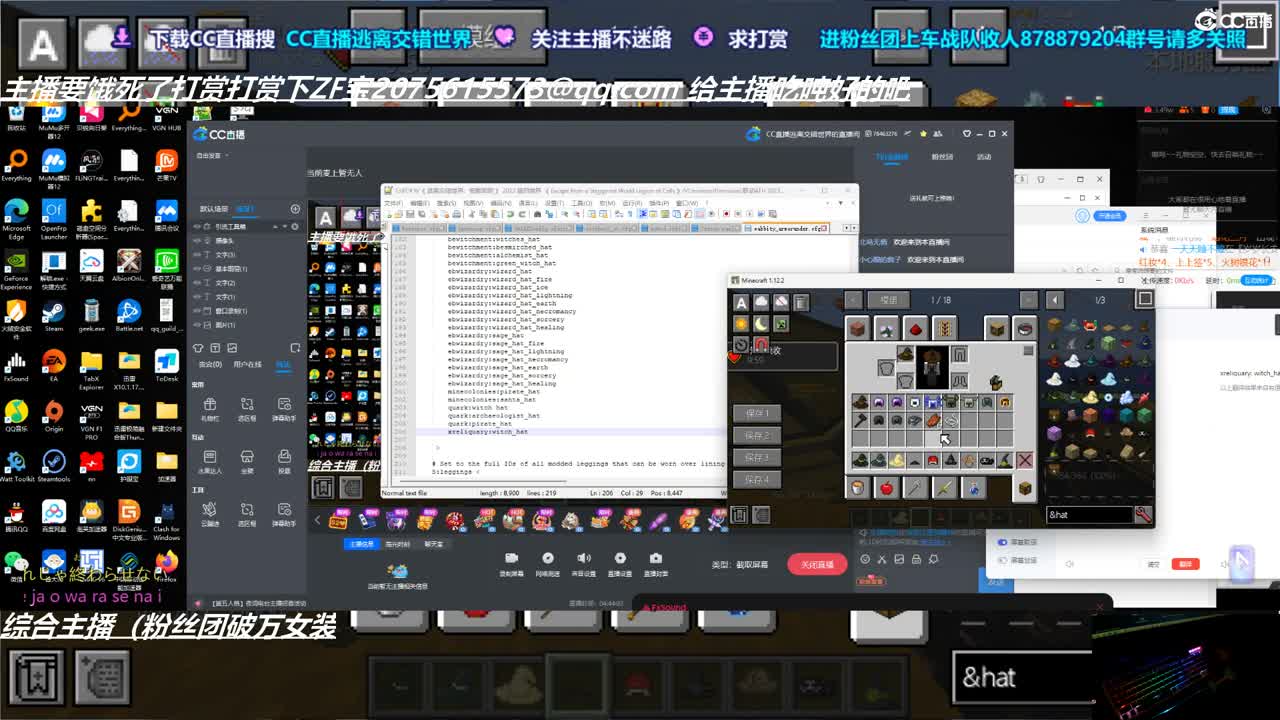Select the brick building blocks creative tab
Image resolution: width=1280 pixels, height=720 pixels.
tap(858, 329)
